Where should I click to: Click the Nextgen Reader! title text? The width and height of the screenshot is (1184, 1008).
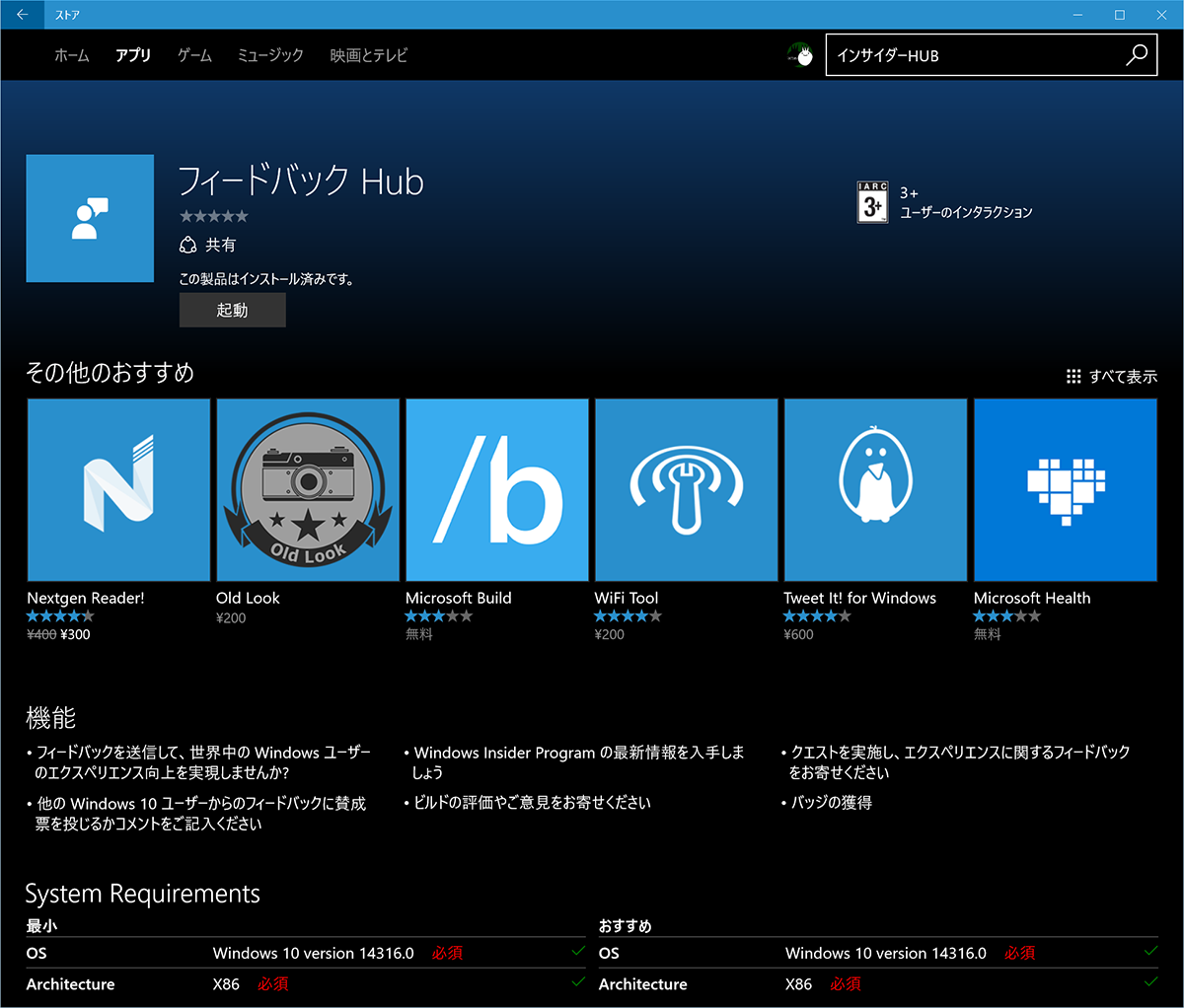pos(86,598)
